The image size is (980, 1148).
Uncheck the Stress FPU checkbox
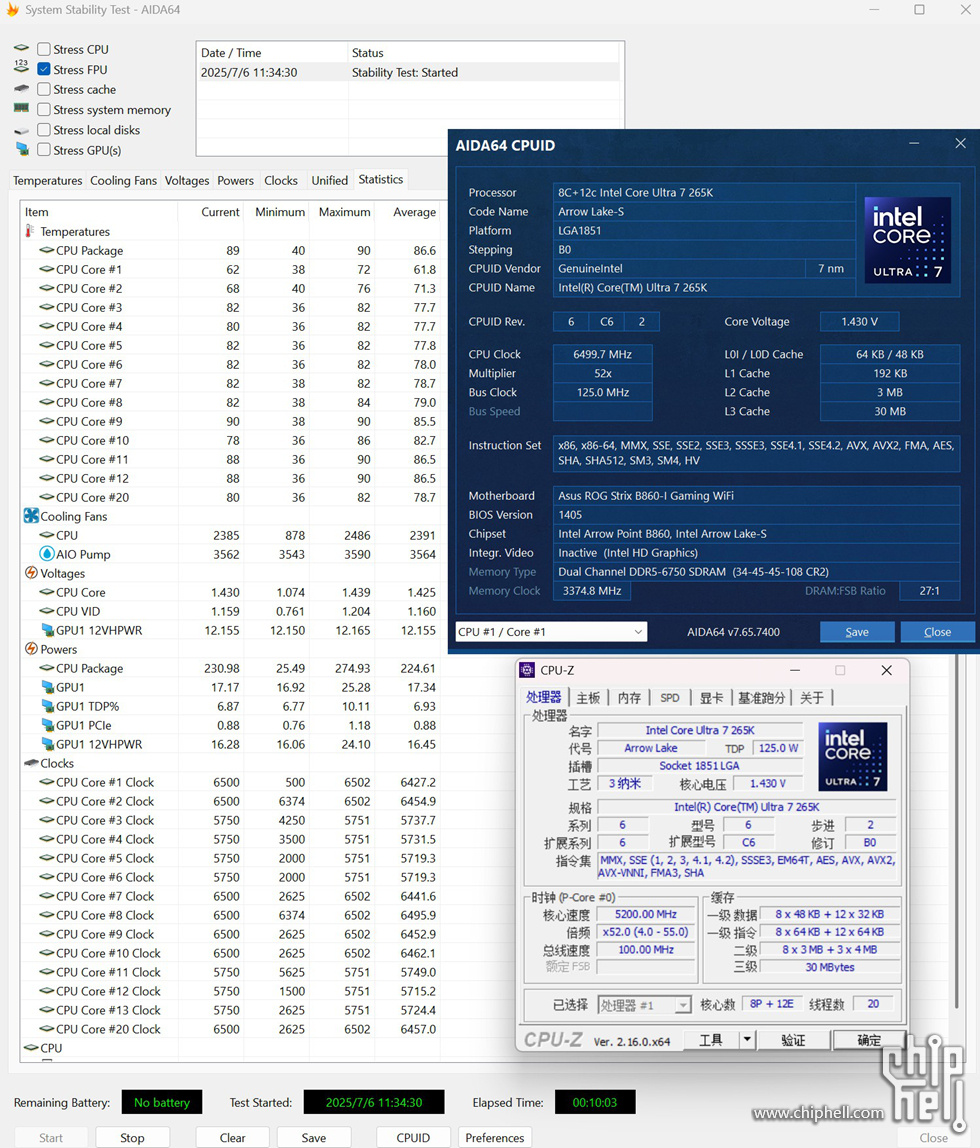pos(44,69)
